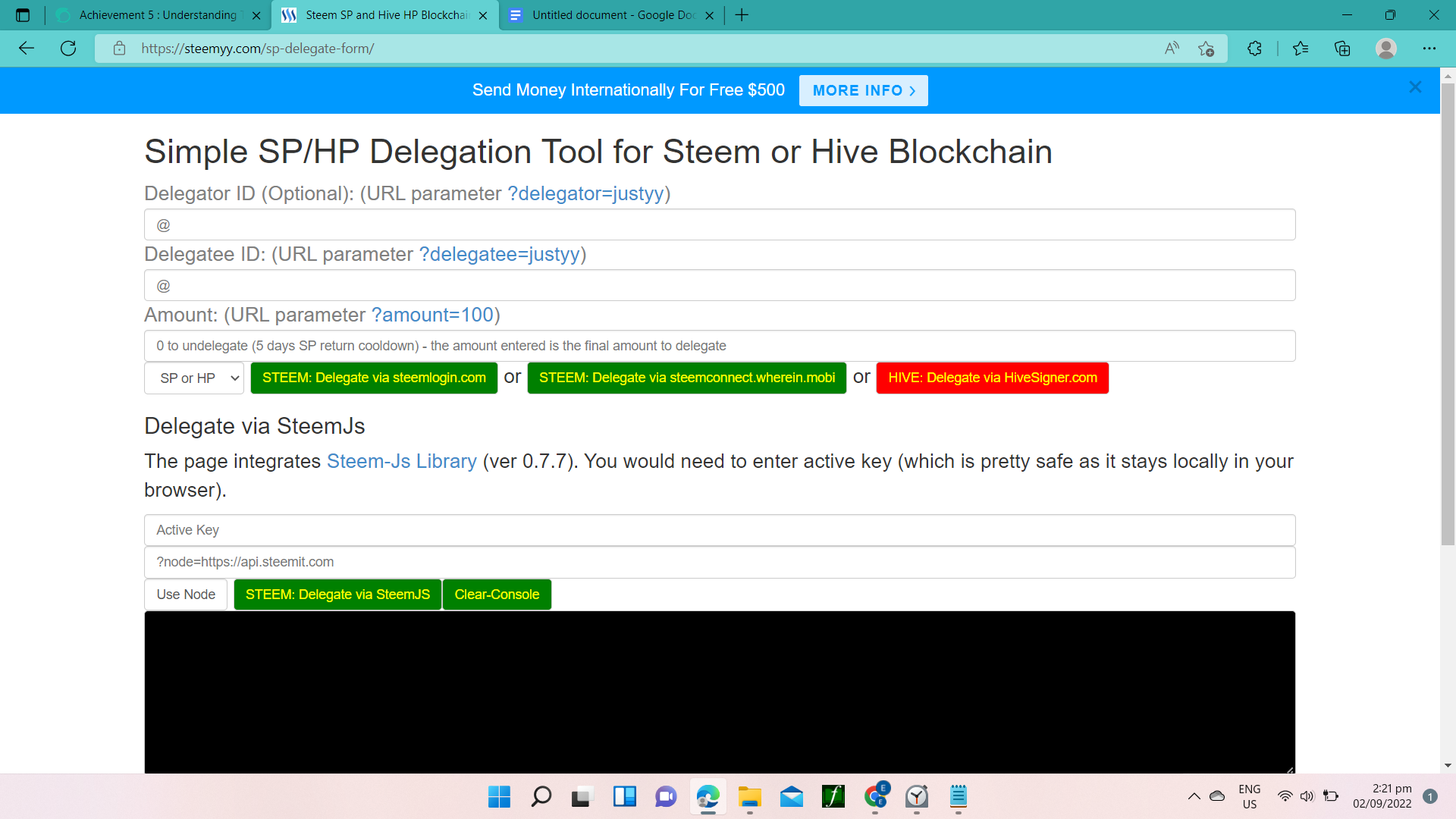
Task: Open Settings and more menu
Action: (1429, 49)
